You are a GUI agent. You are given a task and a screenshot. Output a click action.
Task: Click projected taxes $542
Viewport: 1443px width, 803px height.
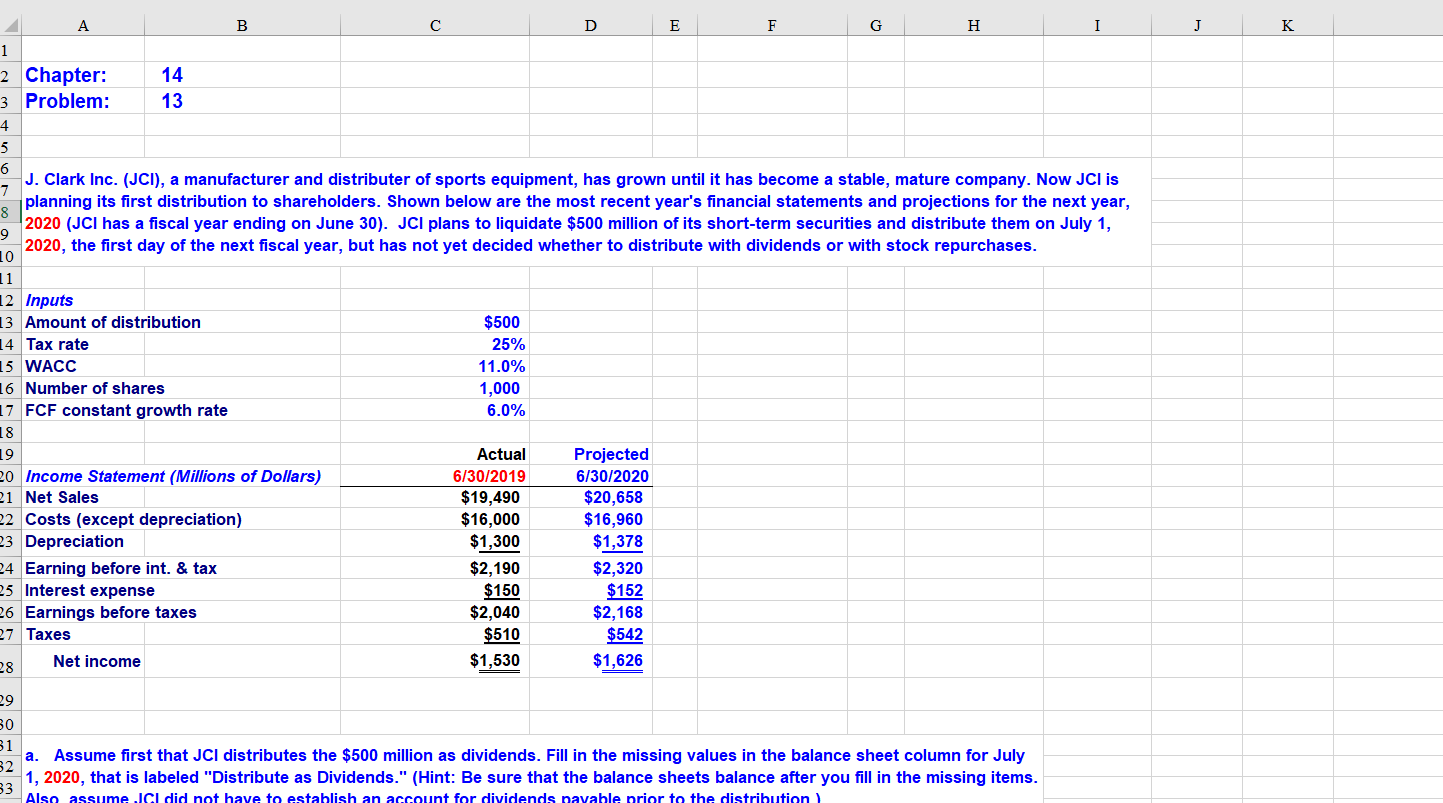tap(625, 634)
